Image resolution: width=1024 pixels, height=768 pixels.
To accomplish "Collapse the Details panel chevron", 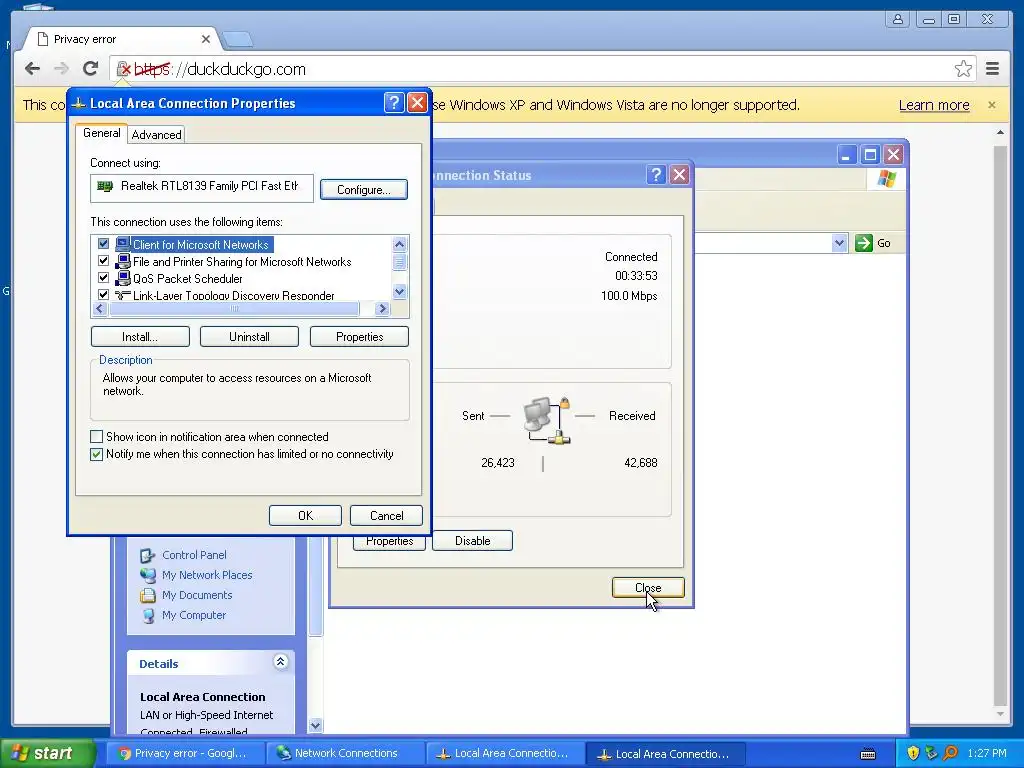I will pos(280,662).
